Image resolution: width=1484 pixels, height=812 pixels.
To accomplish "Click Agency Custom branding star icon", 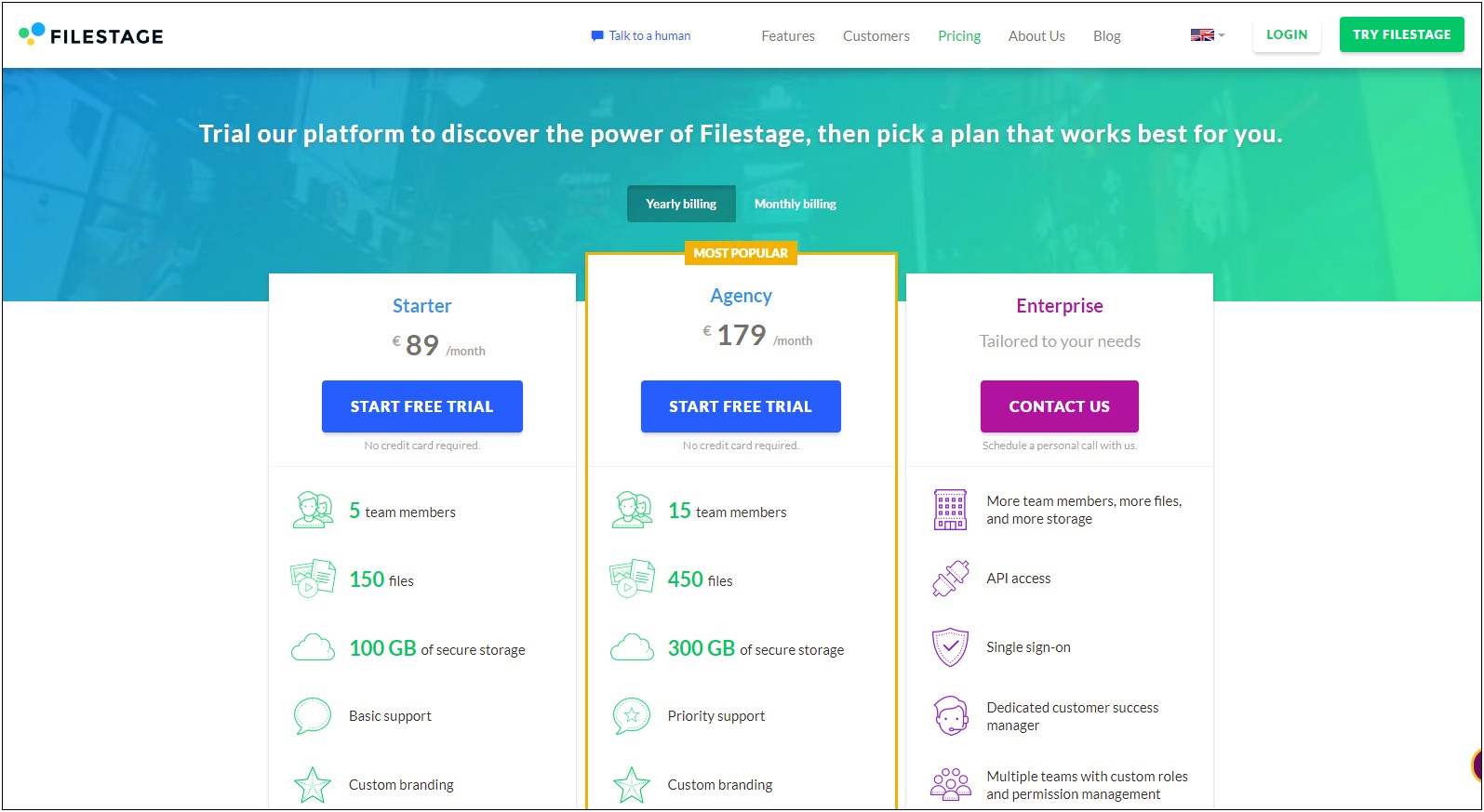I will tap(632, 785).
